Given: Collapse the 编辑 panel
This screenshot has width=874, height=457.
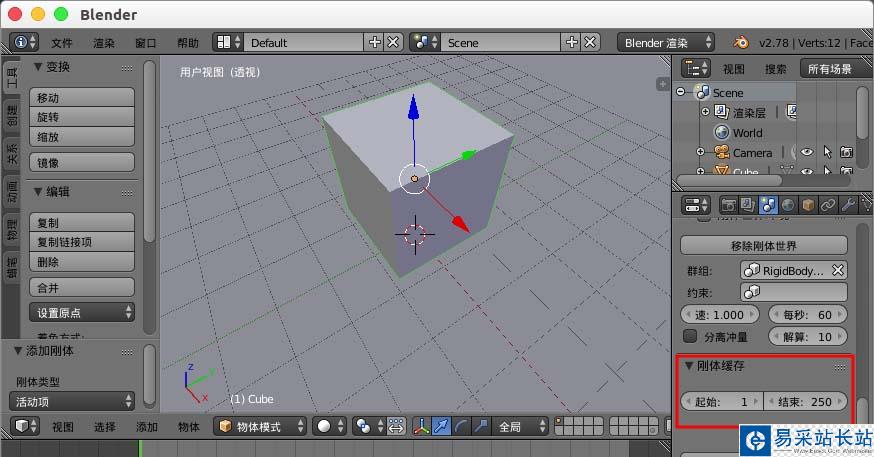Looking at the screenshot, I should [38, 192].
